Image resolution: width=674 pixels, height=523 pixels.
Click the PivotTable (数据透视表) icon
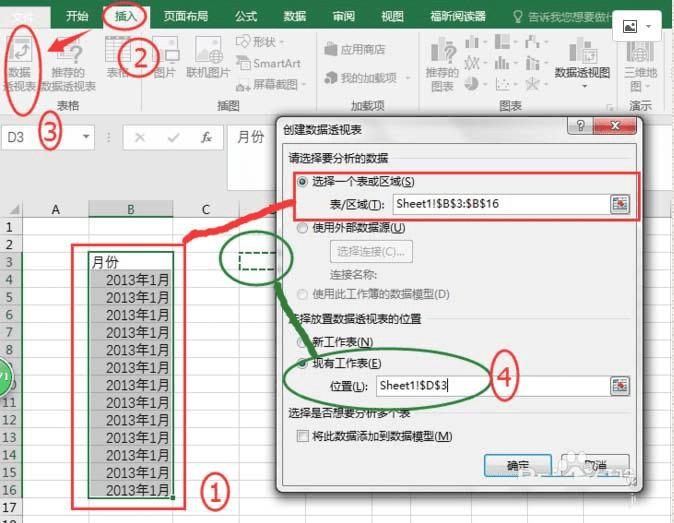[20, 64]
